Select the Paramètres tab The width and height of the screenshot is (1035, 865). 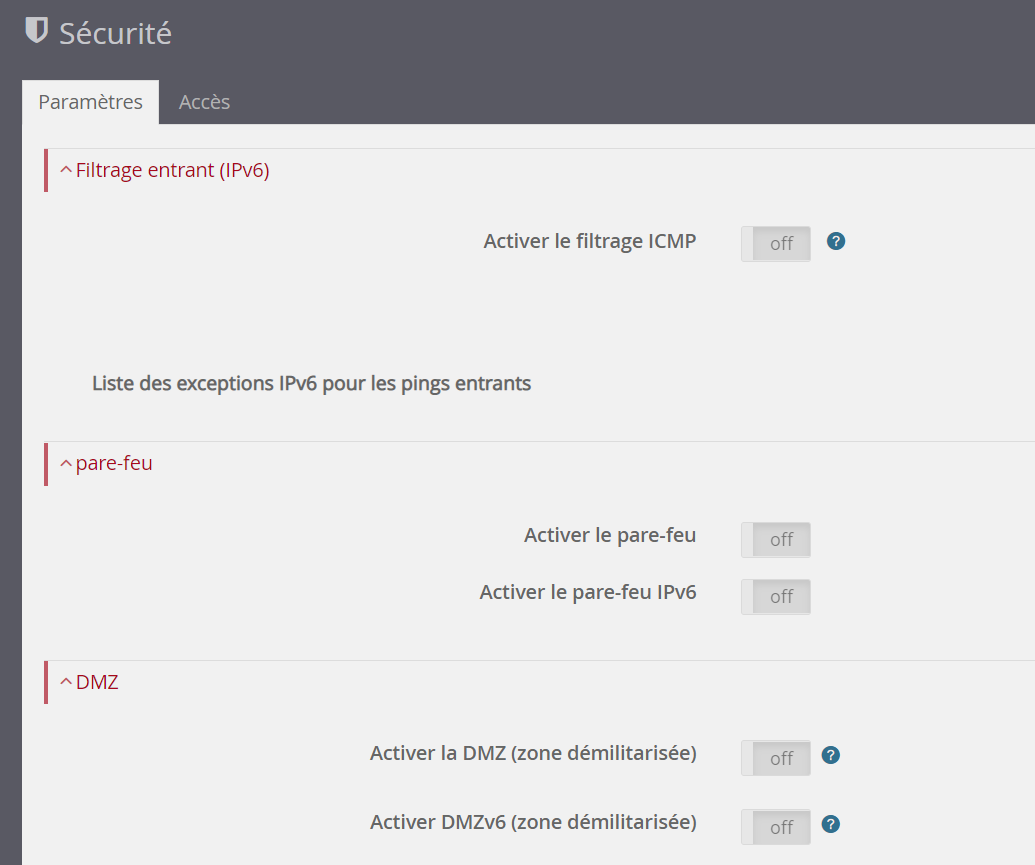coord(90,102)
